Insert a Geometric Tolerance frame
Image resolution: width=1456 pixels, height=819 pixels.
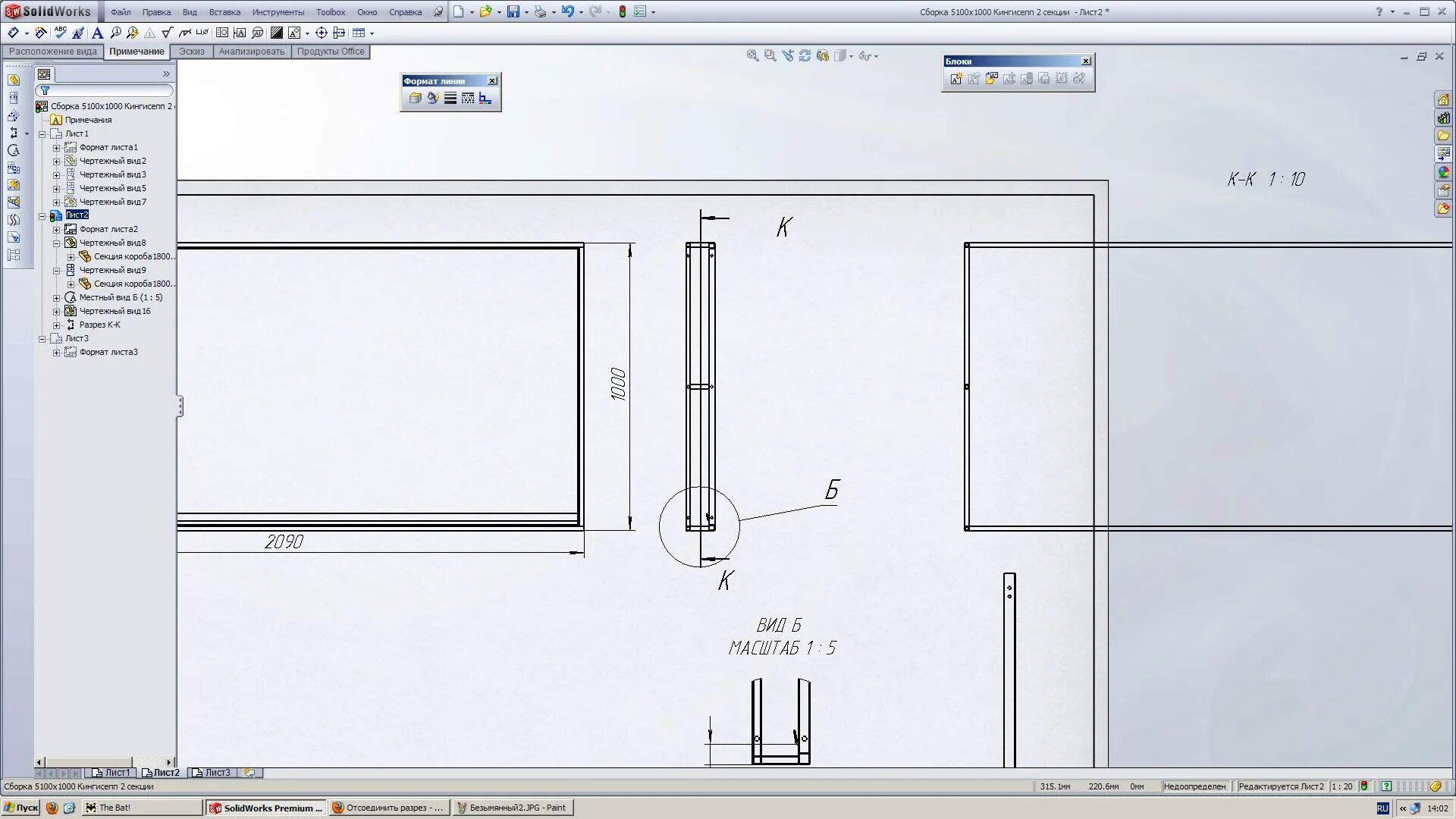222,33
